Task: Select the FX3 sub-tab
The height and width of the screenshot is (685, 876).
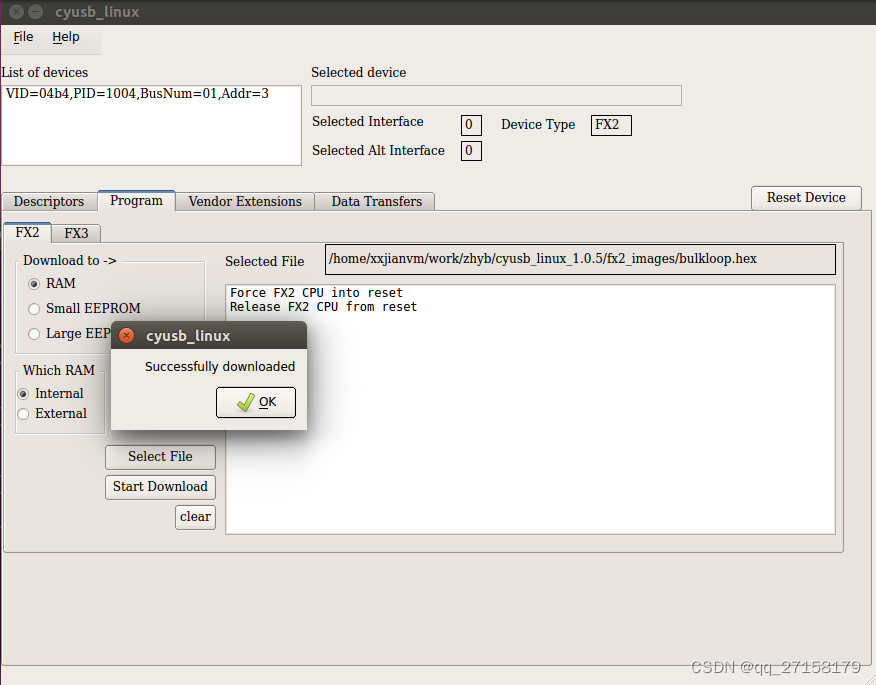Action: tap(76, 232)
